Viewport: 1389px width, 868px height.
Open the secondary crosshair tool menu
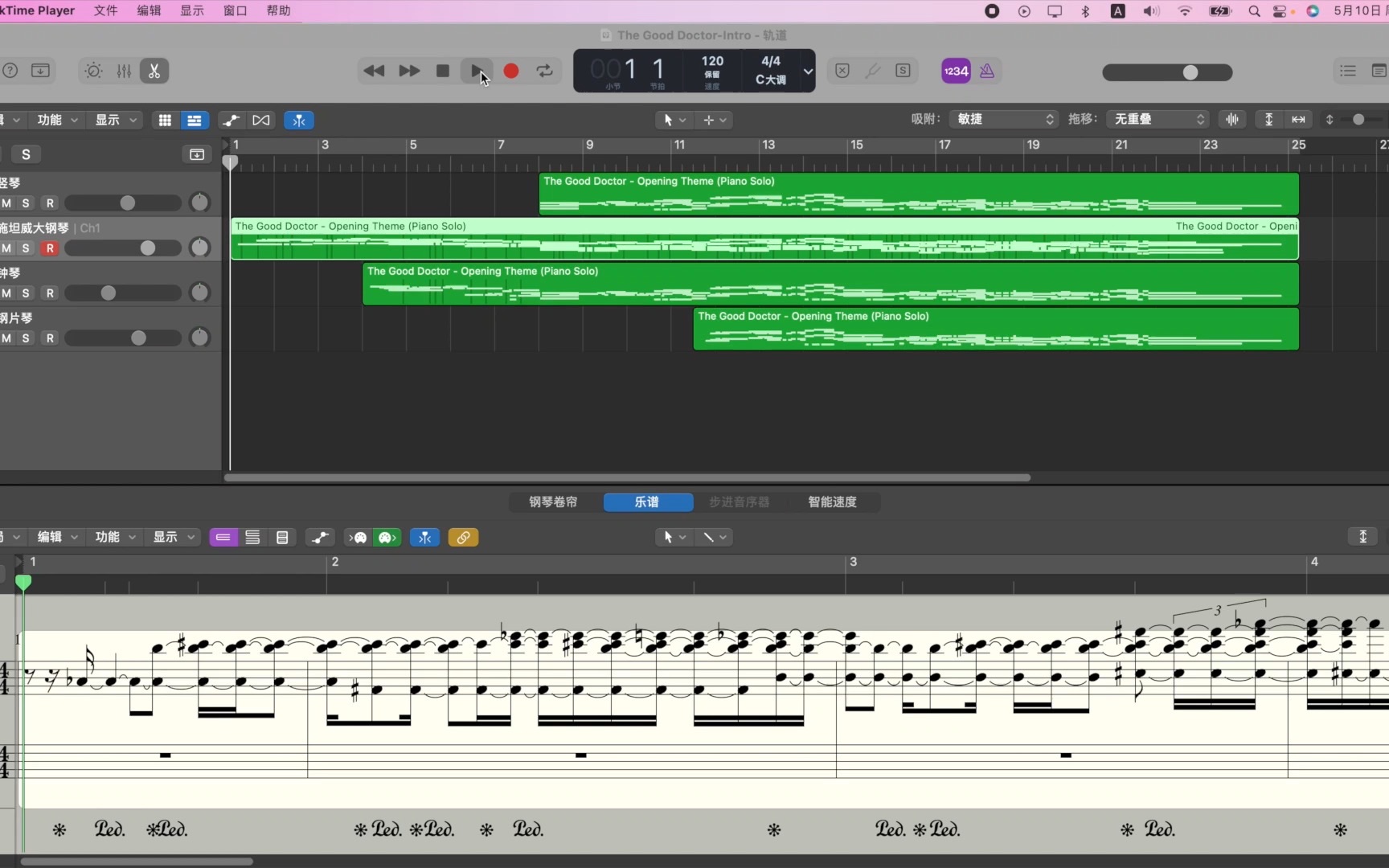714,120
